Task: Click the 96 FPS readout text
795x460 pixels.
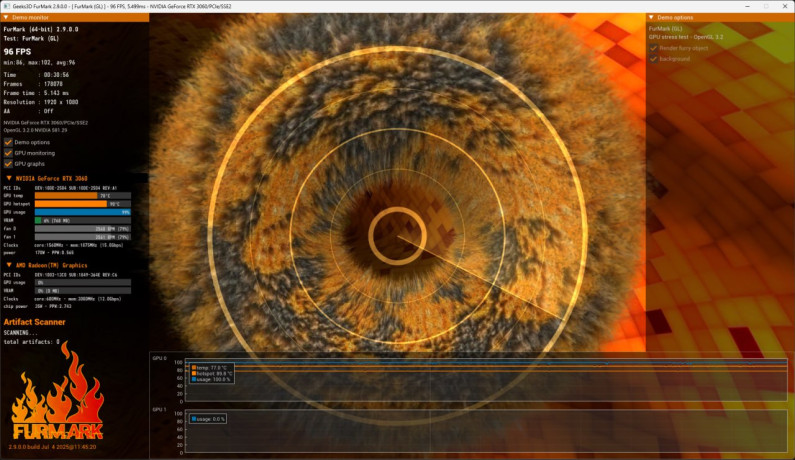Action: pyautogui.click(x=19, y=50)
